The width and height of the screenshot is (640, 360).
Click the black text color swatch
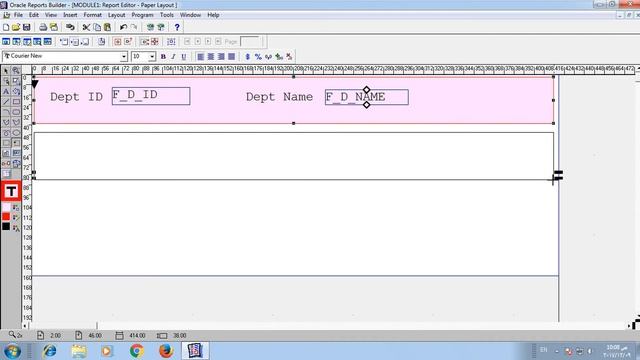tap(6, 227)
